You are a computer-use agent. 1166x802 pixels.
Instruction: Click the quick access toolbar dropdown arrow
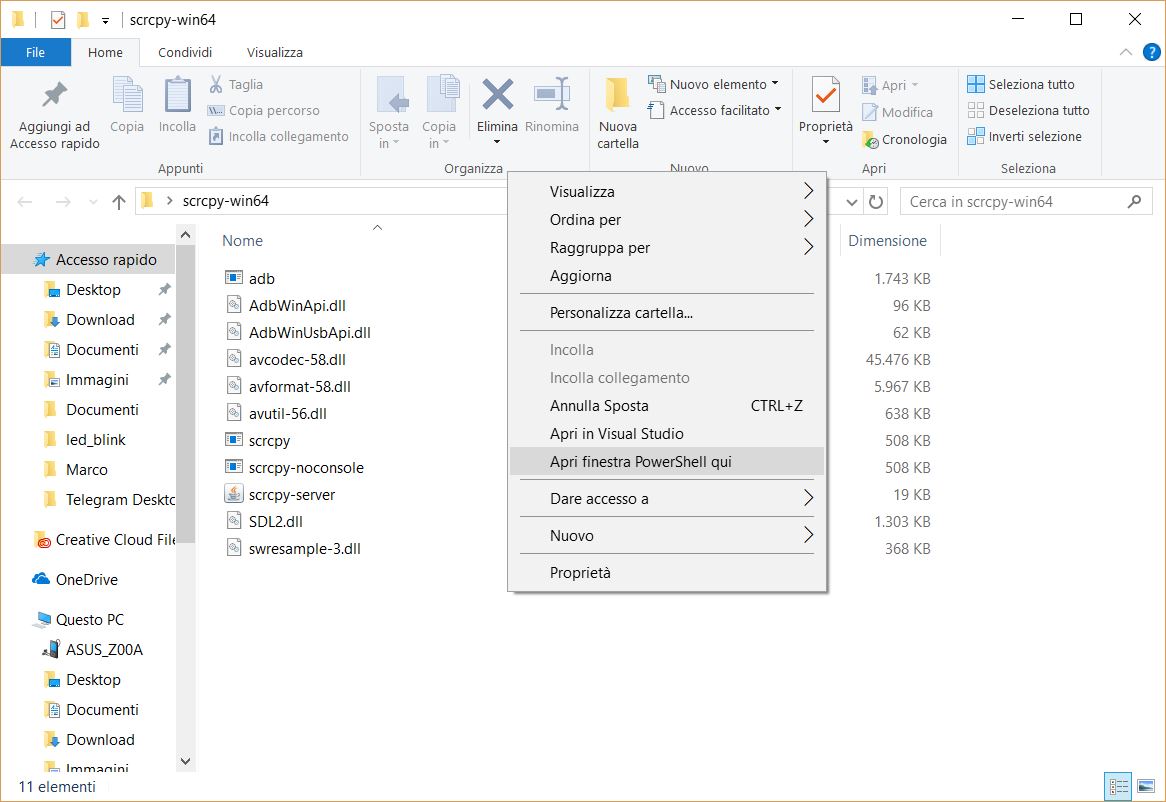coord(106,20)
